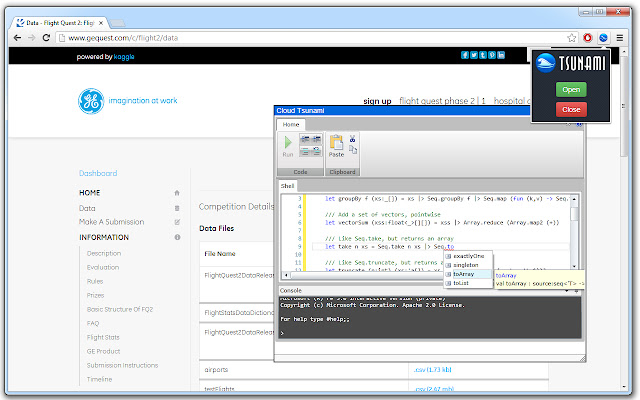Image resolution: width=640 pixels, height=400 pixels.
Task: Click the browser forward arrow
Action: point(31,38)
